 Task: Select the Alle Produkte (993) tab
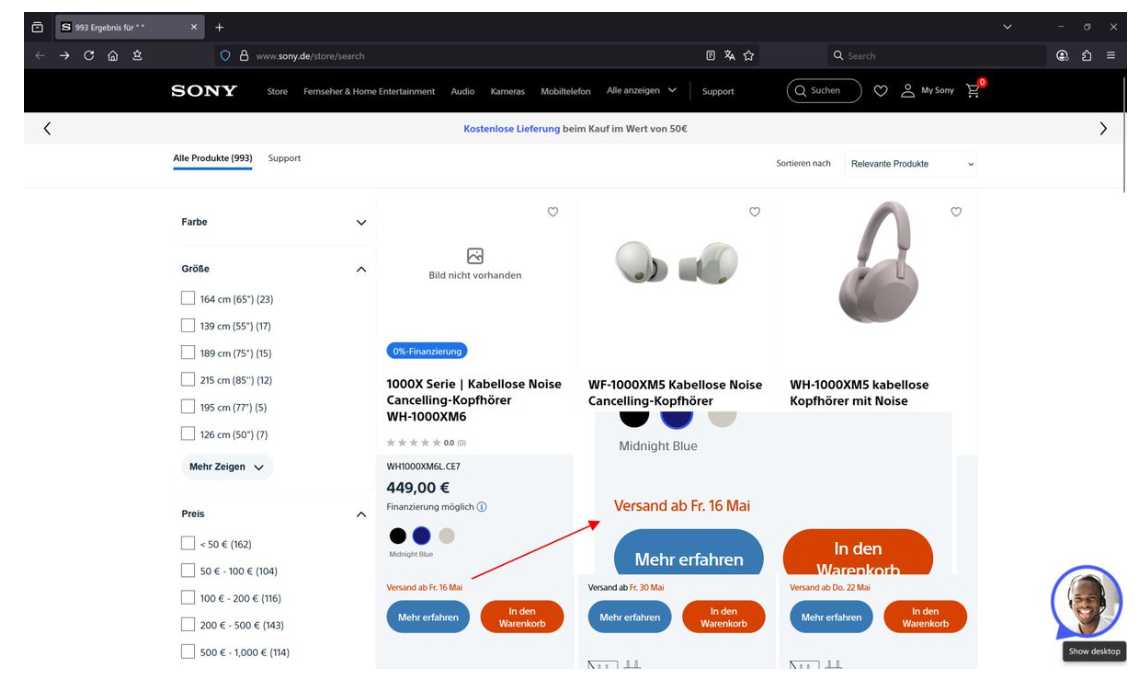click(213, 158)
